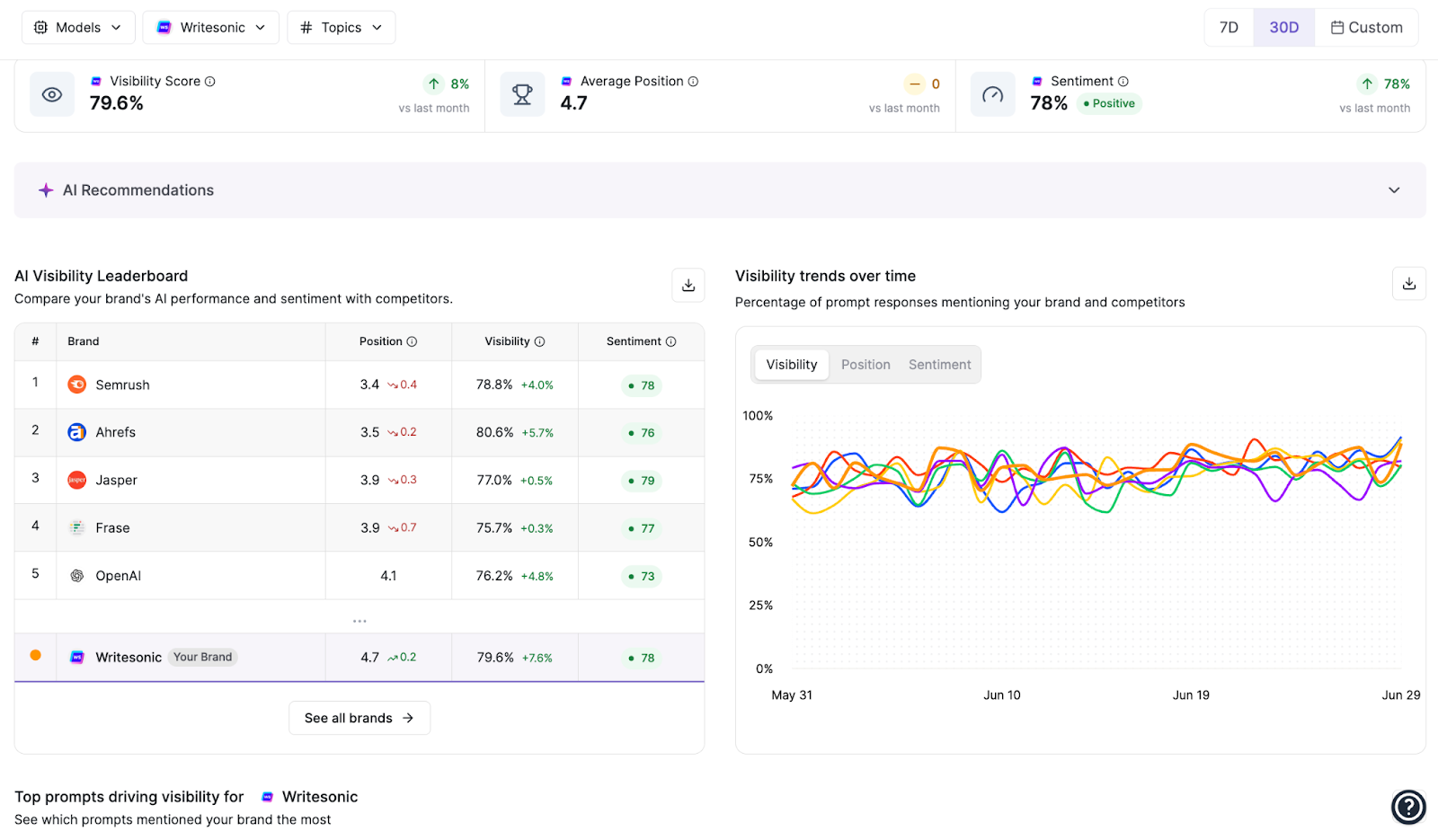Click the Your Brand tag

[203, 658]
